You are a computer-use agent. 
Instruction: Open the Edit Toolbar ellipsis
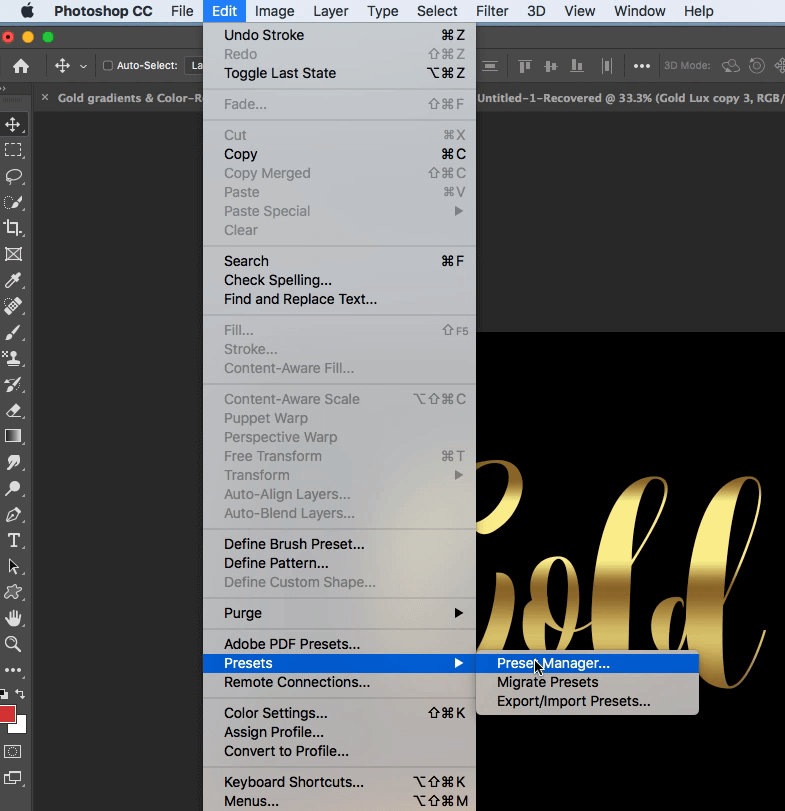(x=13, y=670)
